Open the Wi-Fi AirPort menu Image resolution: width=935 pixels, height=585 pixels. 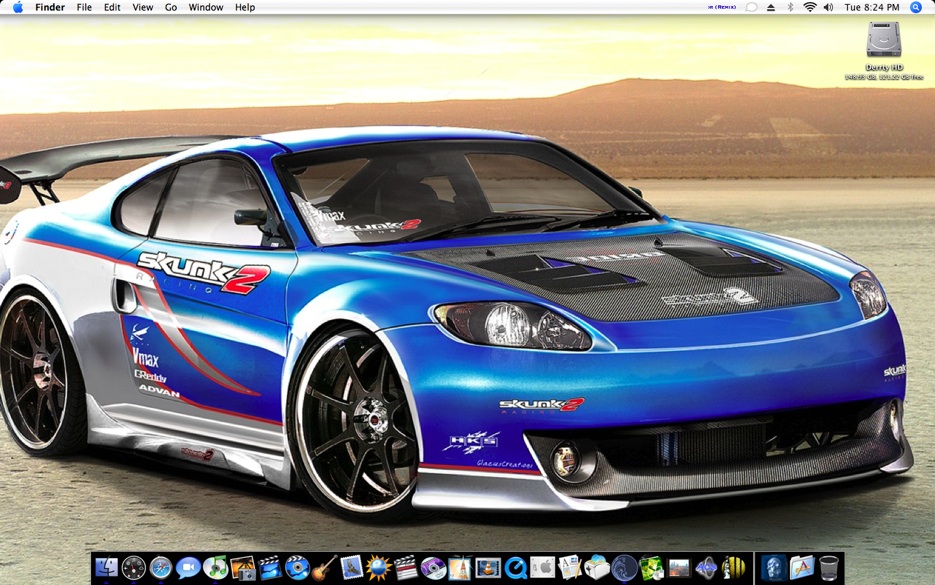coord(810,7)
